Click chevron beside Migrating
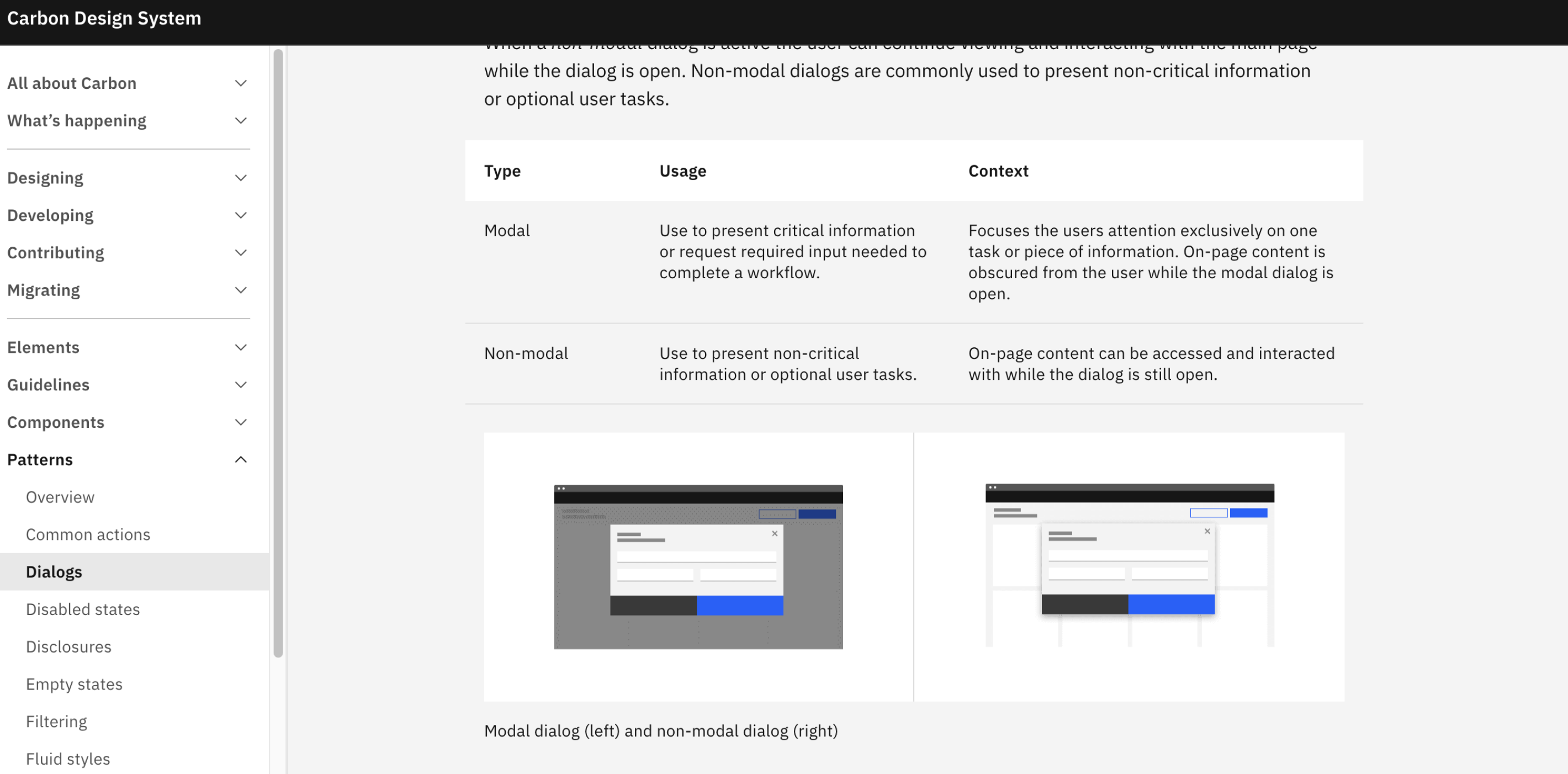 (240, 290)
